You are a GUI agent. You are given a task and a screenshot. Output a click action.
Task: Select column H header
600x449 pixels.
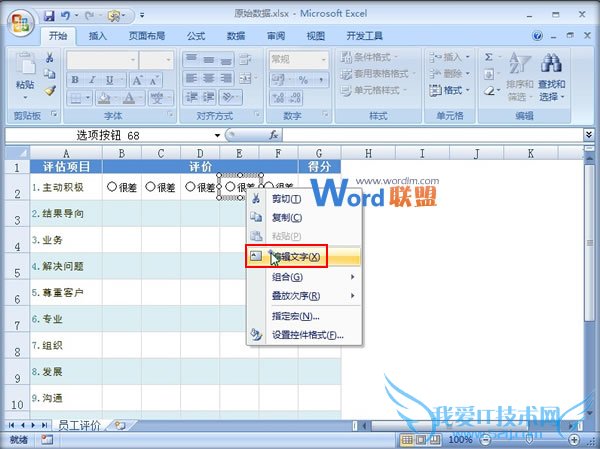[368, 153]
